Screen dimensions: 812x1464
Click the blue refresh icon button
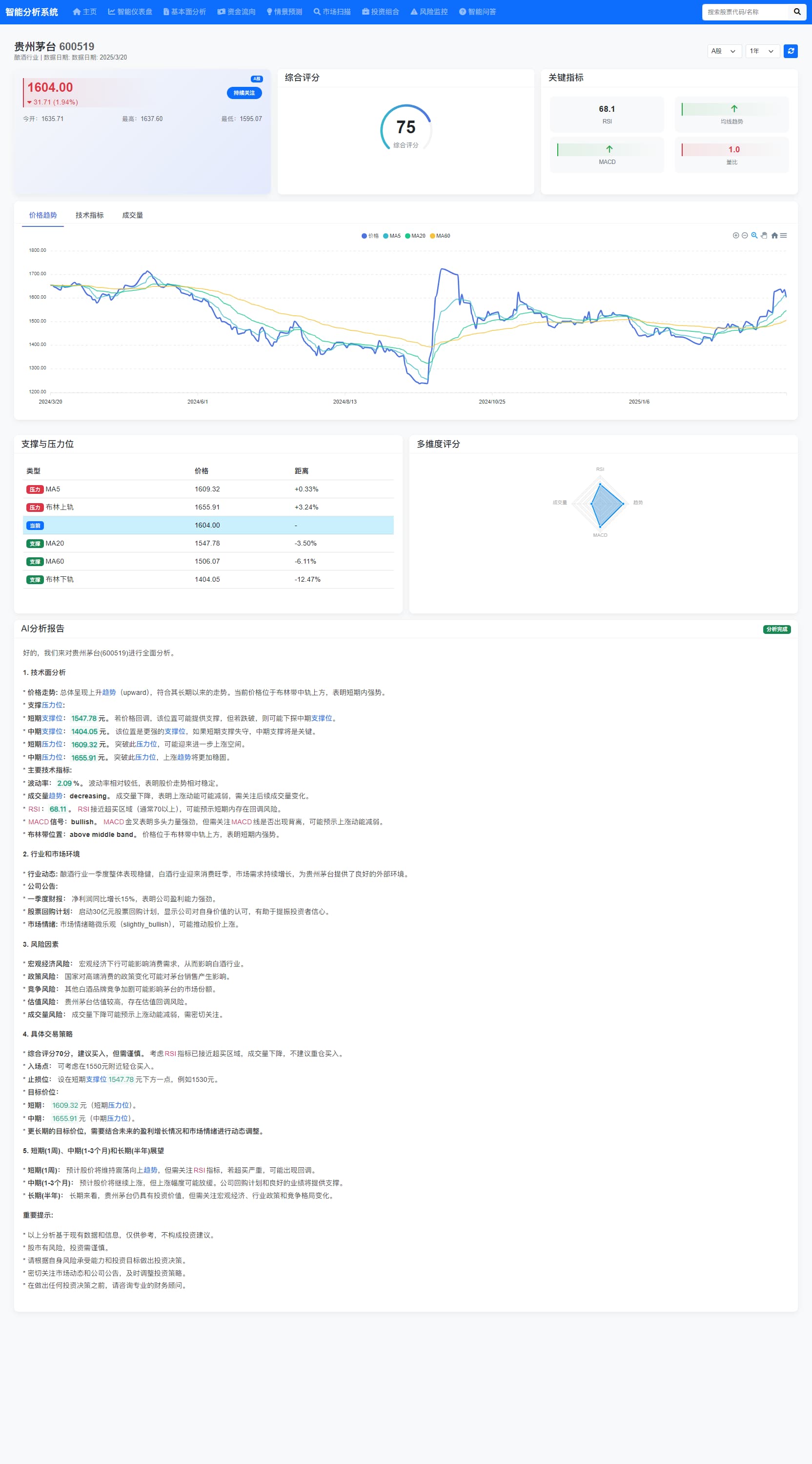791,51
